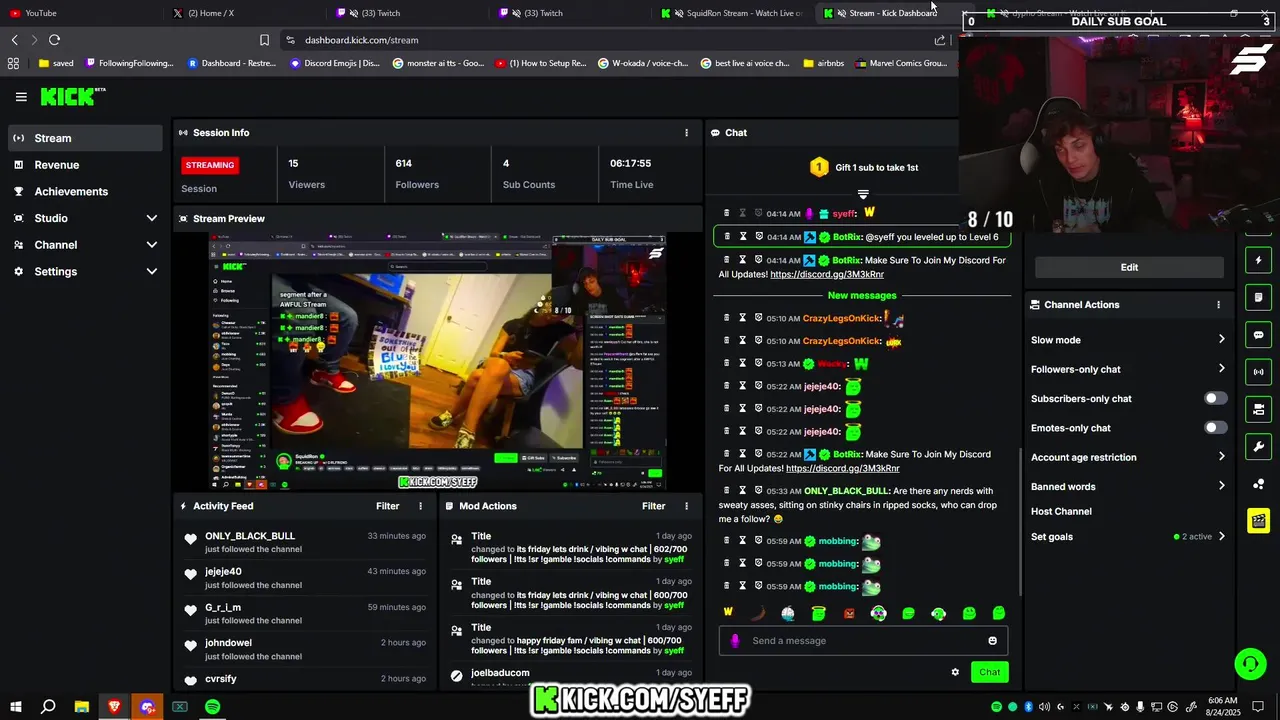This screenshot has width=1280, height=720.
Task: Click johndowel in Activity Feed
Action: tap(228, 643)
